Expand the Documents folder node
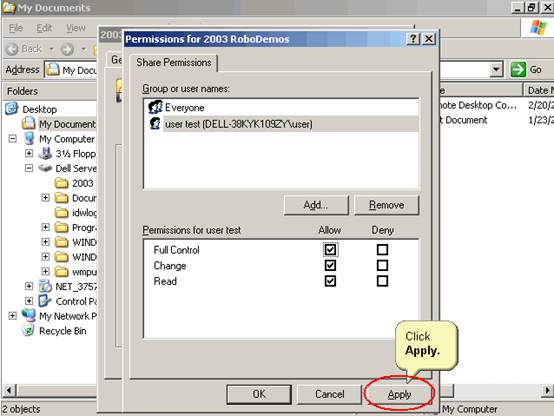 [46, 198]
